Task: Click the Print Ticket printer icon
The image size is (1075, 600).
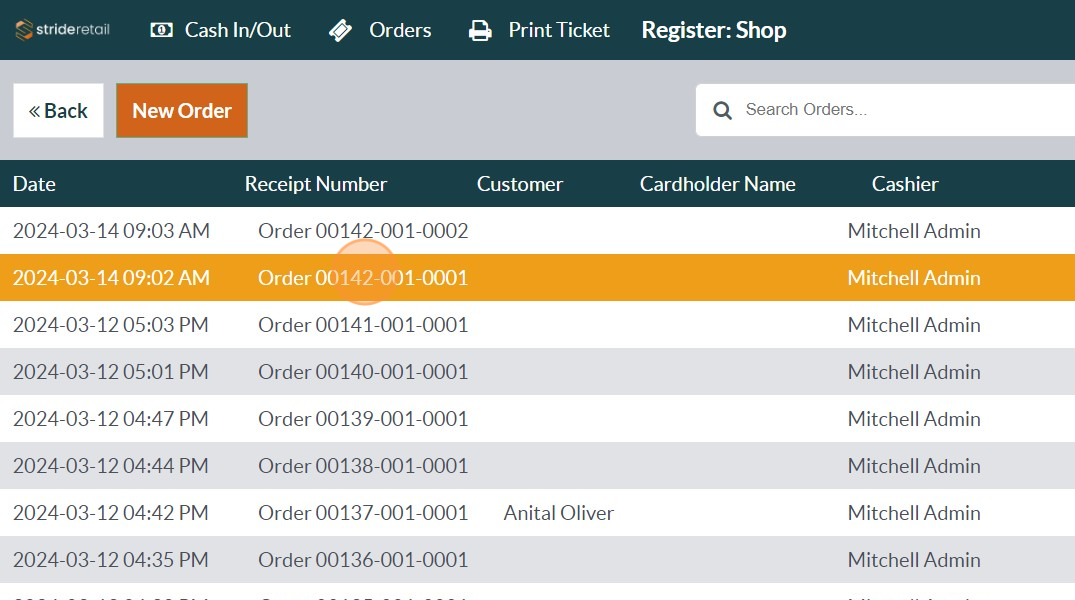Action: (x=480, y=30)
